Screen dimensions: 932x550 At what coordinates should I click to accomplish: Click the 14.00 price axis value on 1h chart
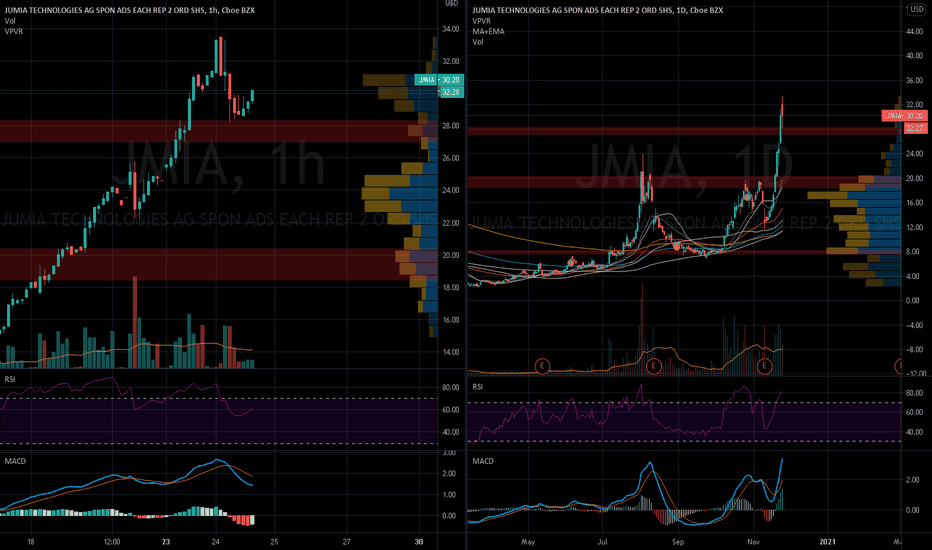click(451, 351)
